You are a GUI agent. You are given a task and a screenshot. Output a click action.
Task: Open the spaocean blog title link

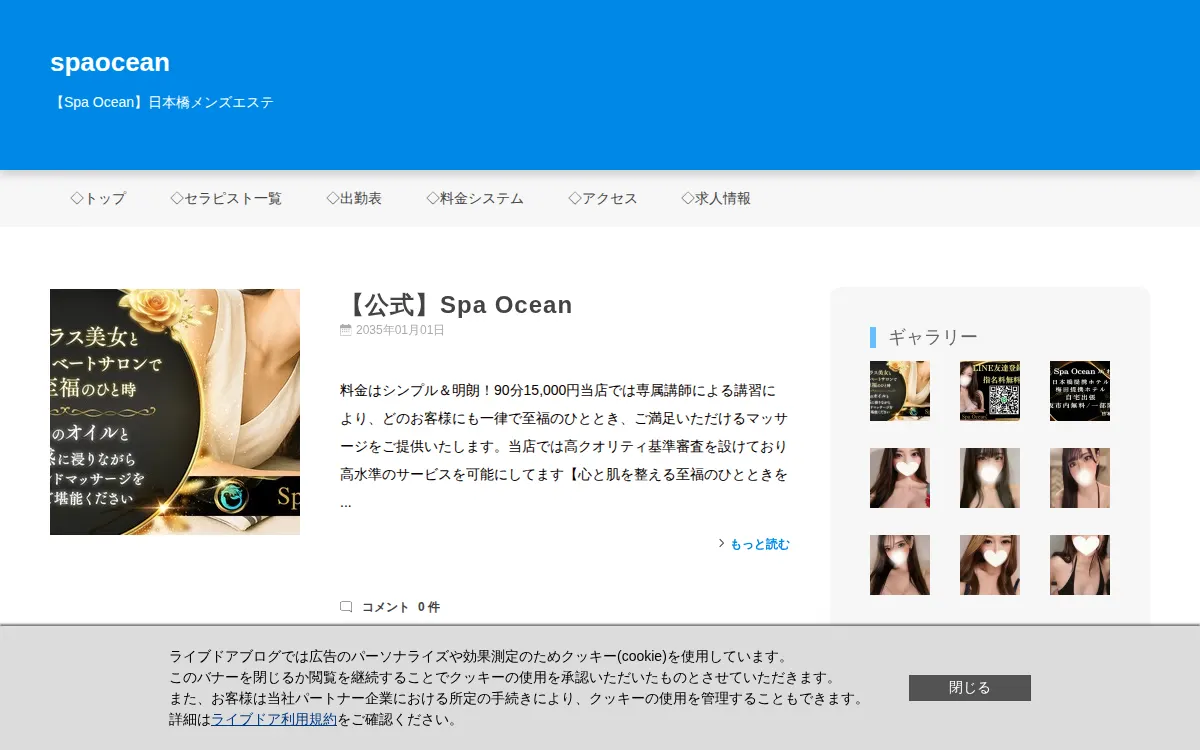[x=110, y=62]
